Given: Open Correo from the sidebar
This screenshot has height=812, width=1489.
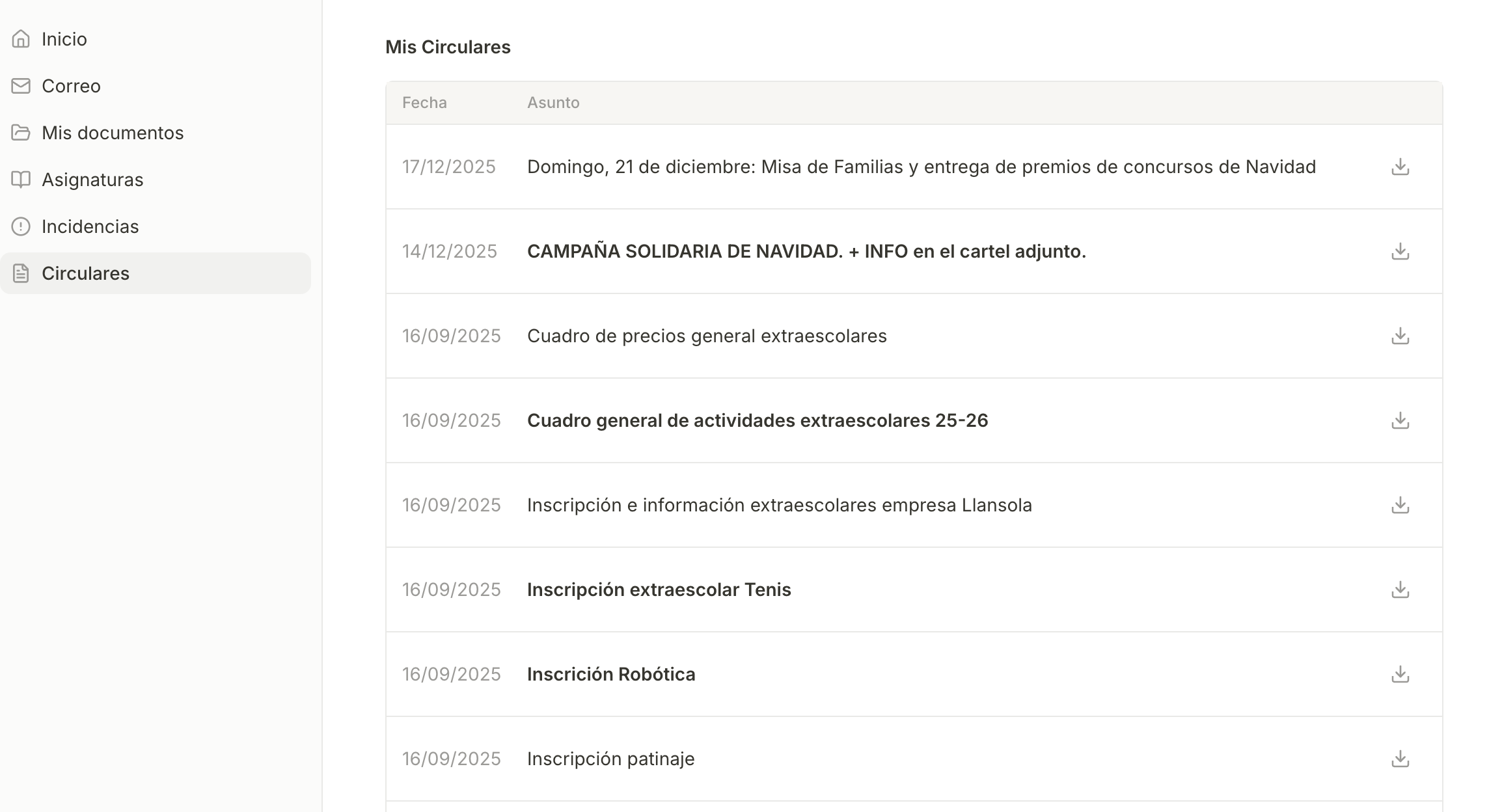Looking at the screenshot, I should (x=71, y=86).
